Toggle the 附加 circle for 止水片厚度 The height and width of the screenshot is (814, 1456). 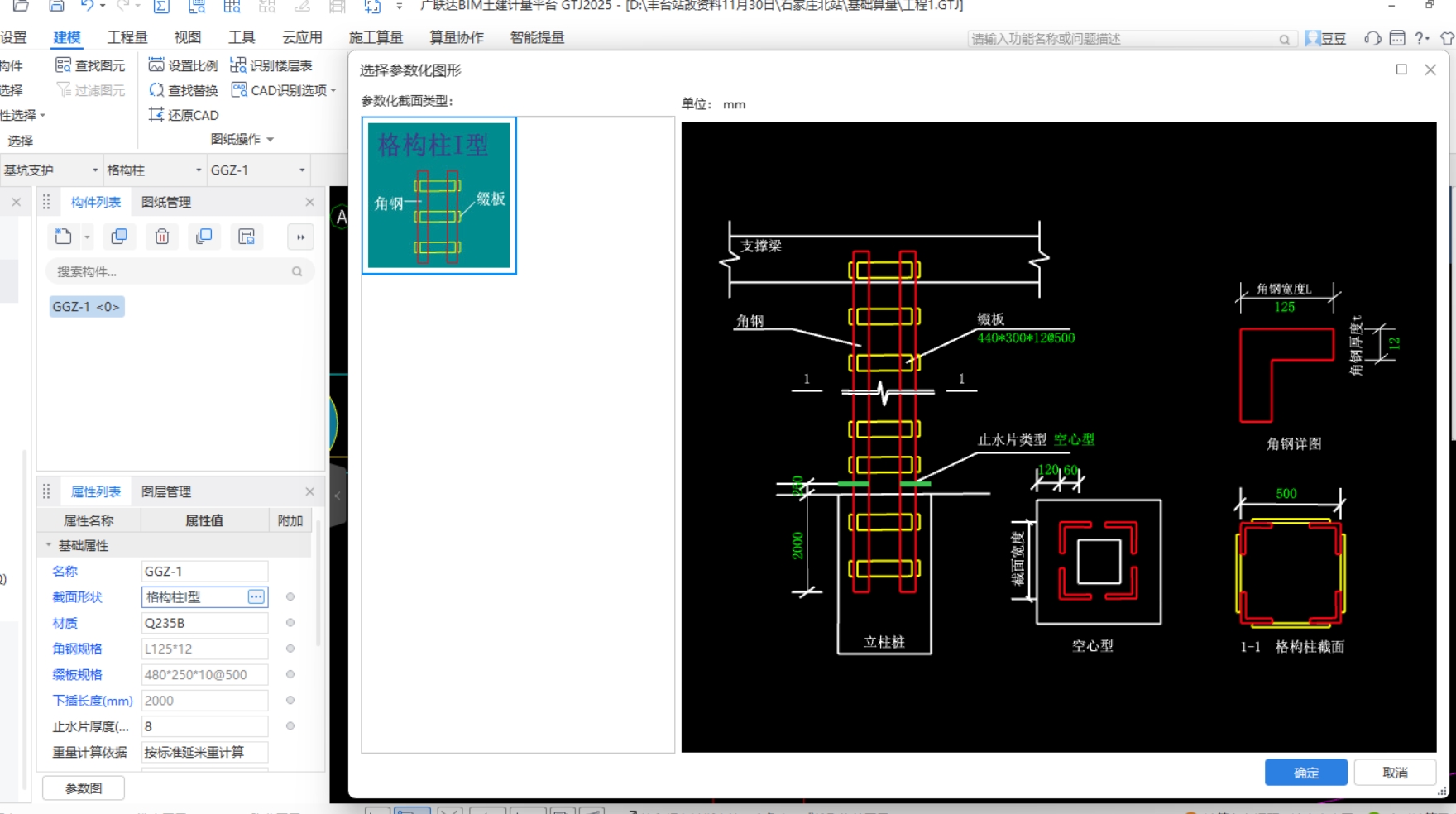coord(290,726)
